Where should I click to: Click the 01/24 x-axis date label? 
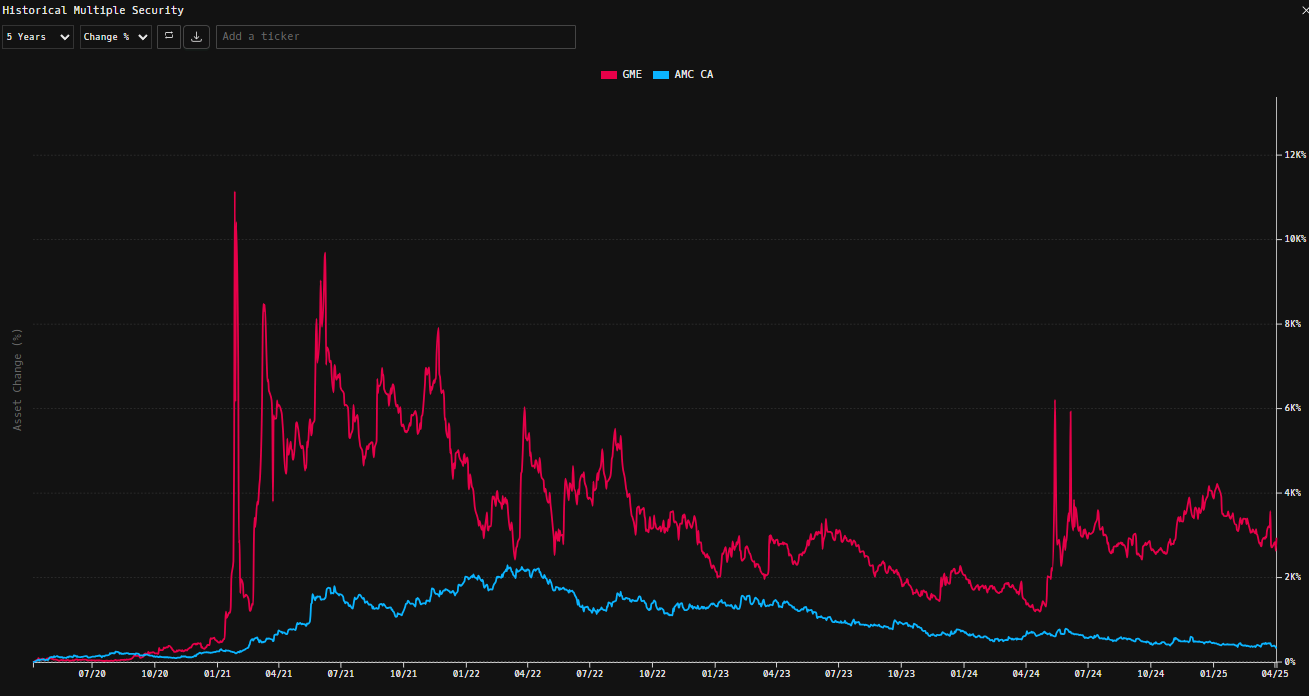click(x=964, y=675)
